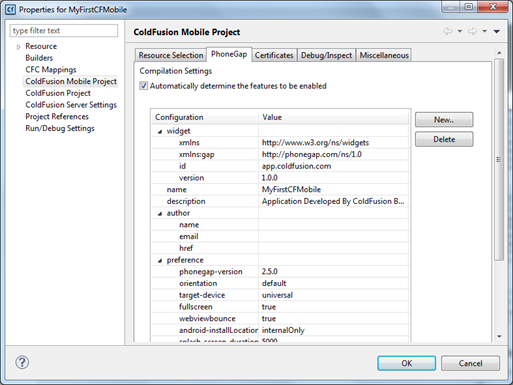Image resolution: width=513 pixels, height=385 pixels.
Task: Click the phonegap-version value 2.5.0
Action: pos(270,272)
